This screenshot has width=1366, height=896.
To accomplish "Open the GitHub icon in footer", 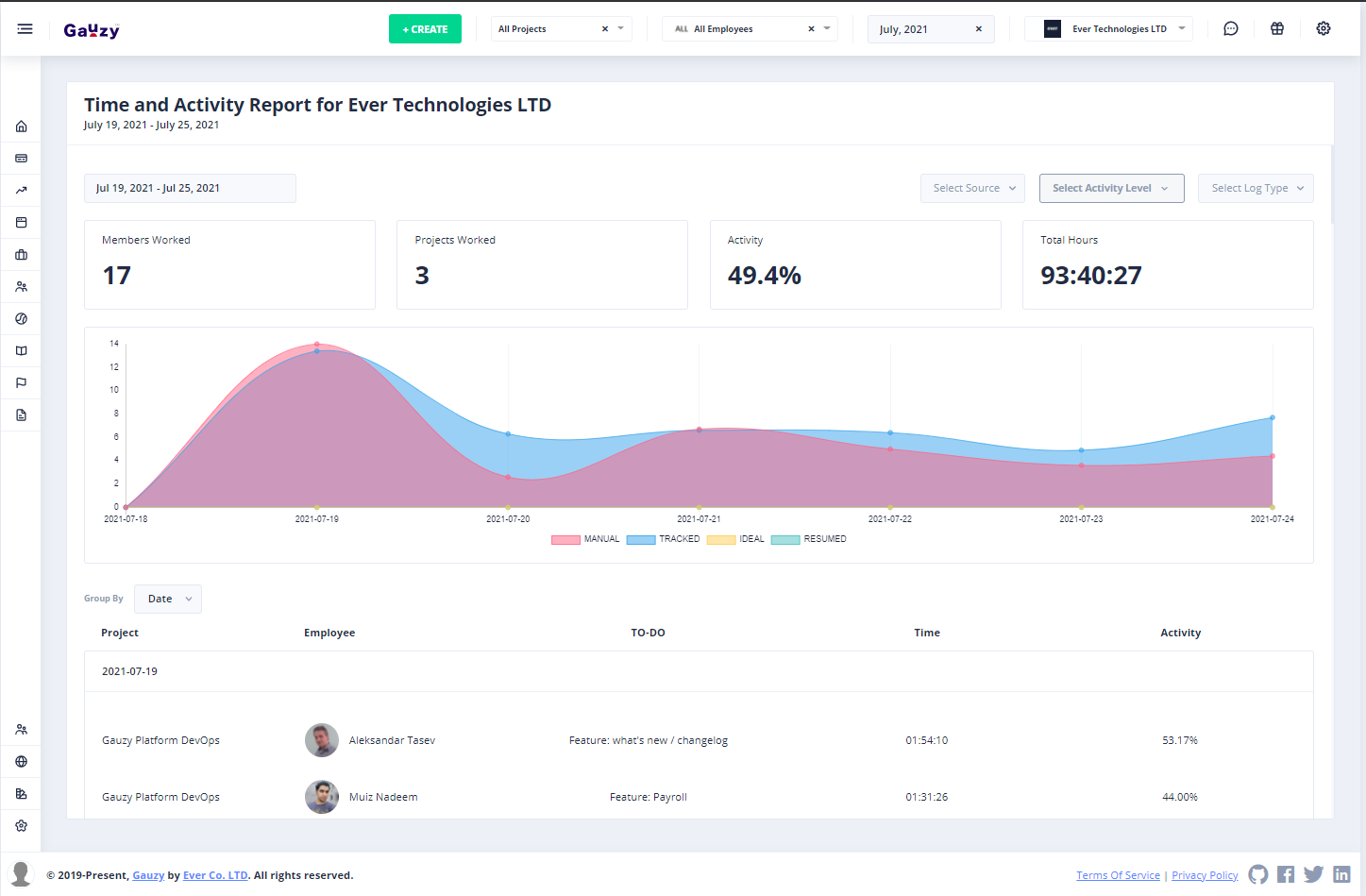I will tap(1258, 874).
